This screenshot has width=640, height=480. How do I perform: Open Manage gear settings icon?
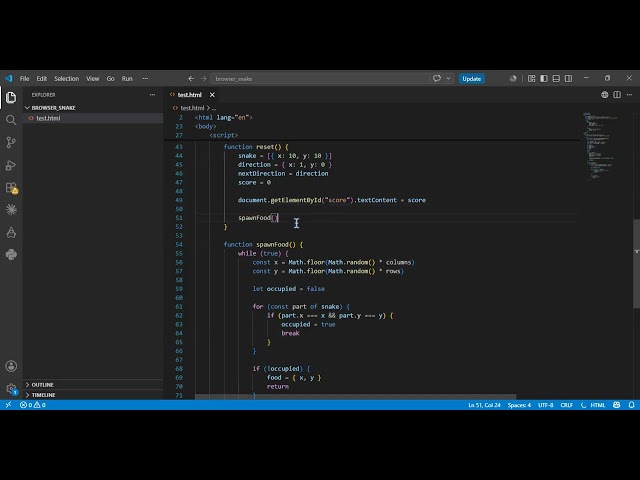coord(11,389)
